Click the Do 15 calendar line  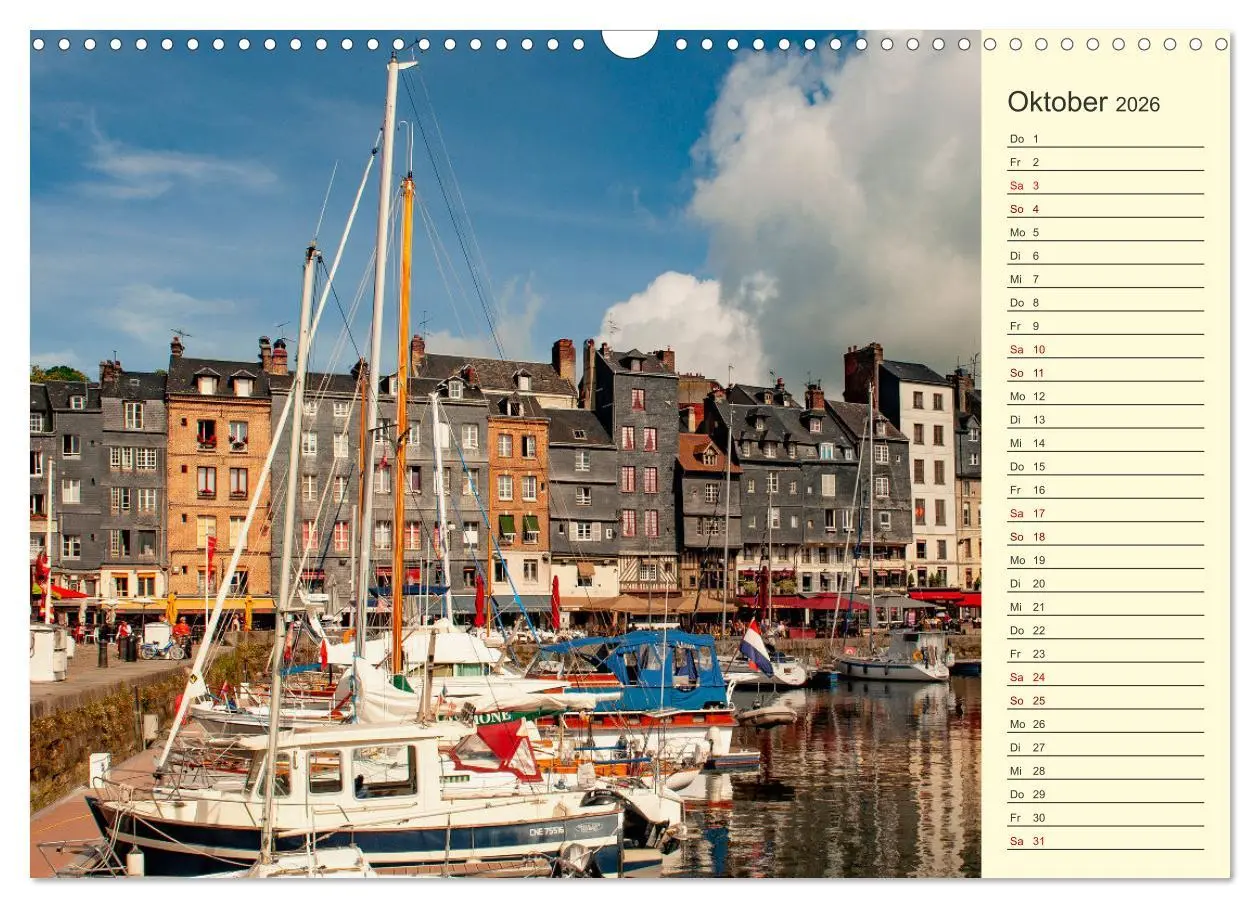tap(1105, 467)
